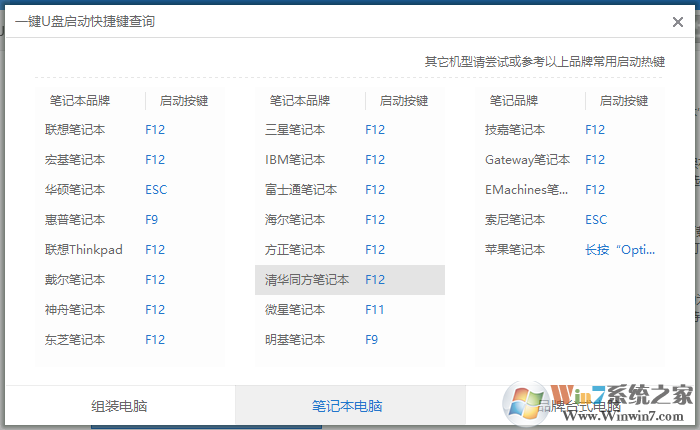Select the 苹果笔记本 row
The width and height of the screenshot is (700, 430).
(570, 249)
